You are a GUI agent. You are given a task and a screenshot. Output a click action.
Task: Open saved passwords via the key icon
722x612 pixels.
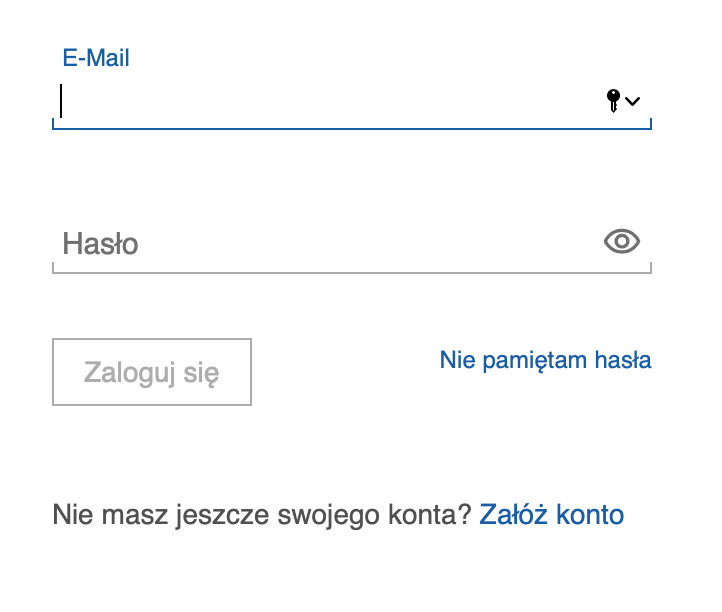[613, 101]
